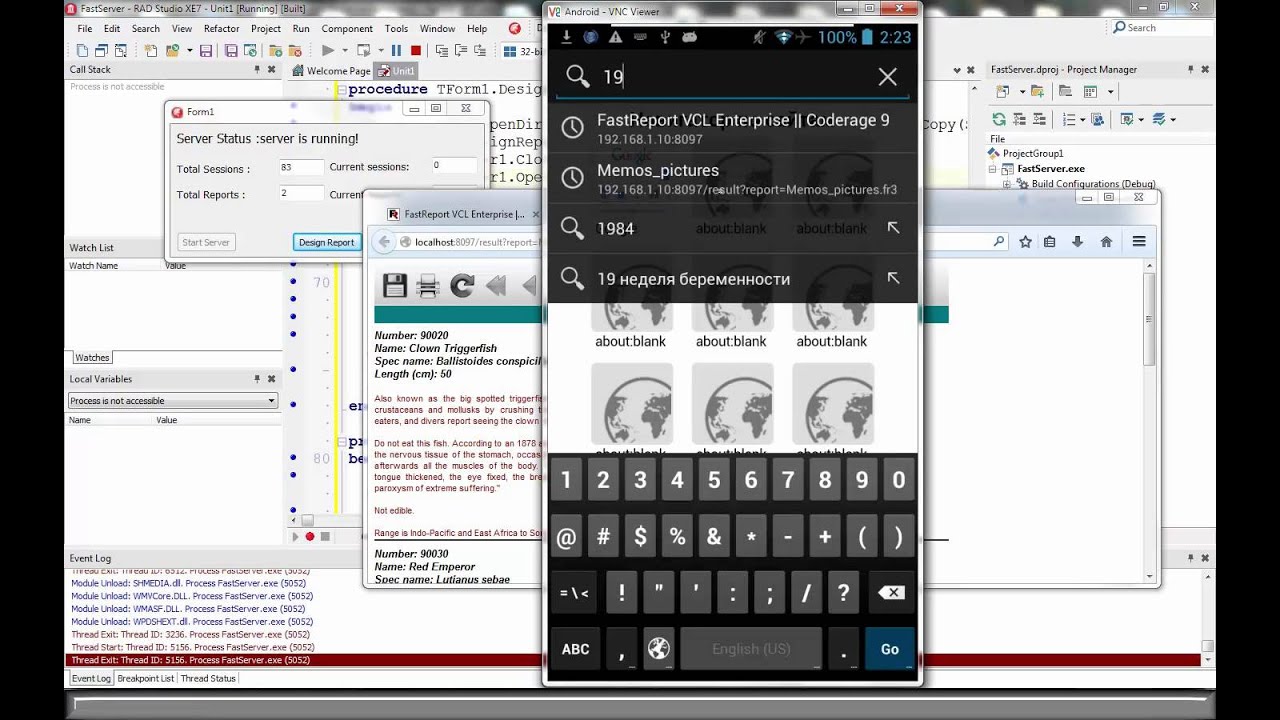Click the save (floppy) icon in FastReport viewer
Viewport: 1280px width, 720px height.
coord(395,287)
